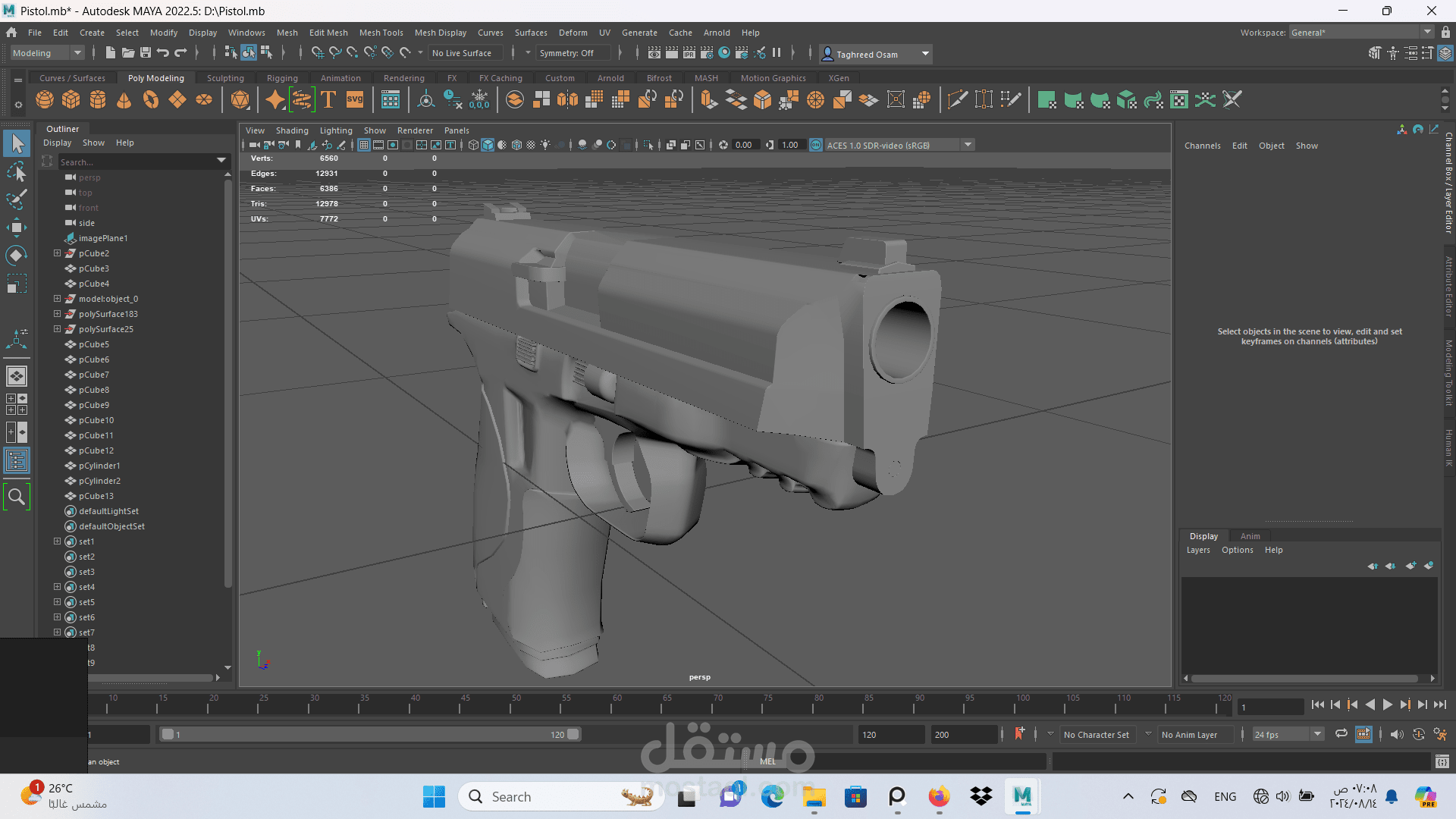Toggle the audio mute speaker button
Viewport: 1456px width, 819px height.
click(x=1397, y=734)
